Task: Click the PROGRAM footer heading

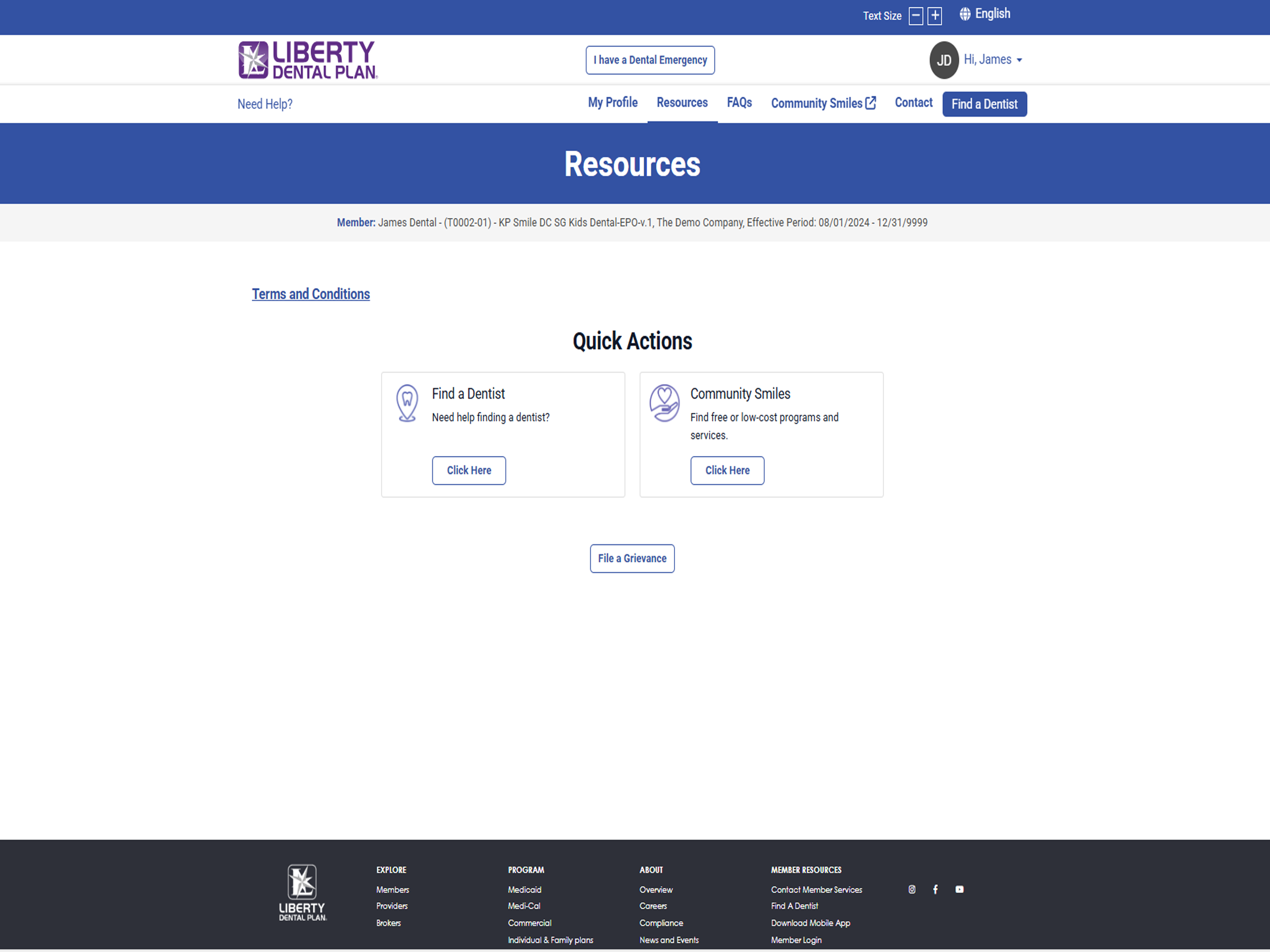Action: point(526,870)
